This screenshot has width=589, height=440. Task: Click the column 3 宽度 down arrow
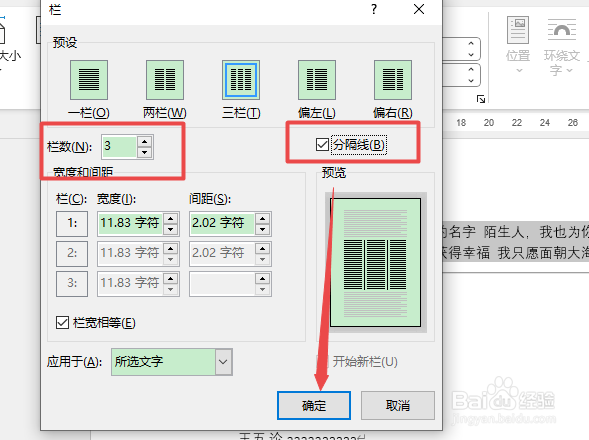coord(171,289)
